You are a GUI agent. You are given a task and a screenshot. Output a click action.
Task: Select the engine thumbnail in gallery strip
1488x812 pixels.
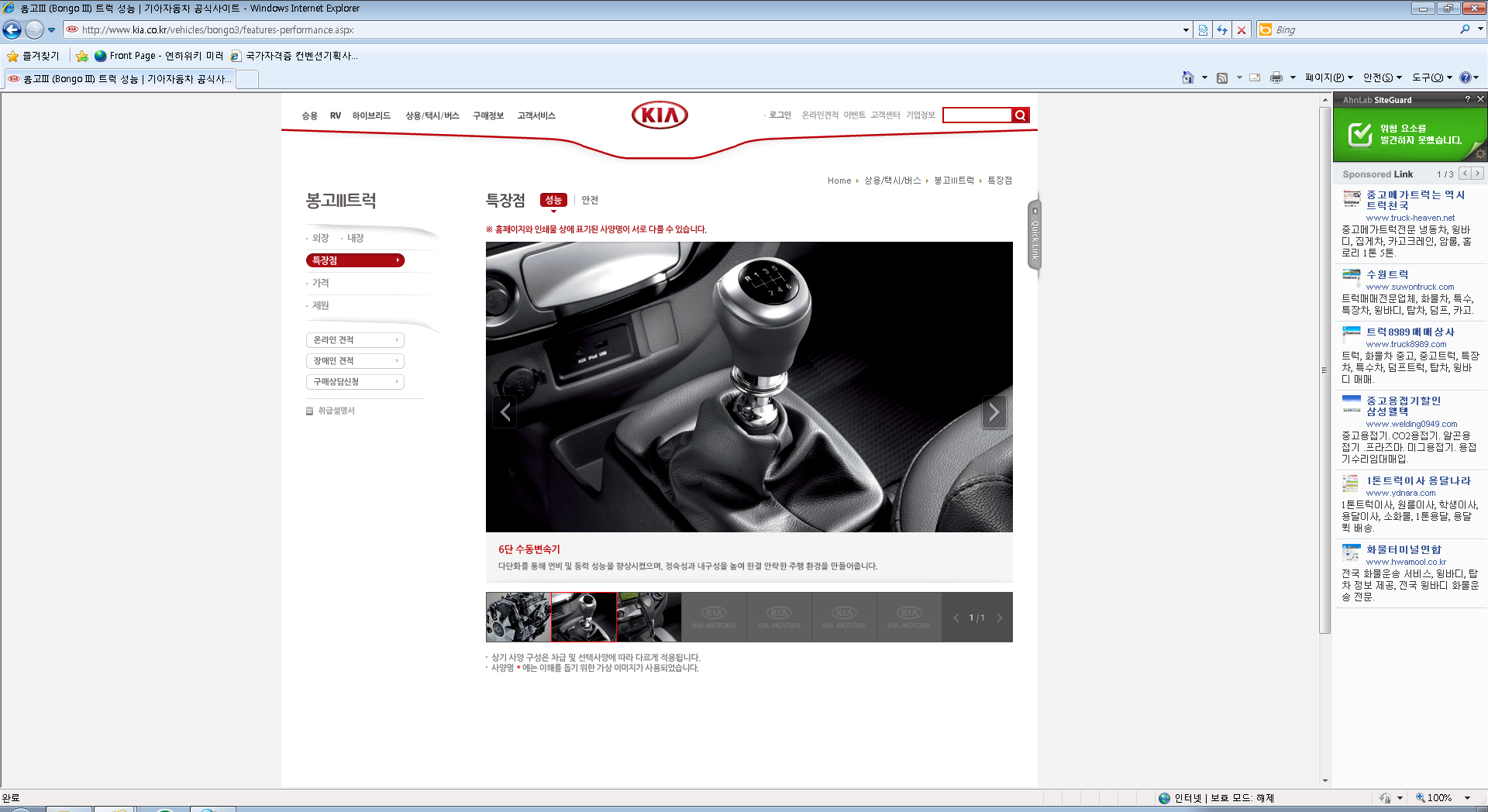pyautogui.click(x=518, y=618)
